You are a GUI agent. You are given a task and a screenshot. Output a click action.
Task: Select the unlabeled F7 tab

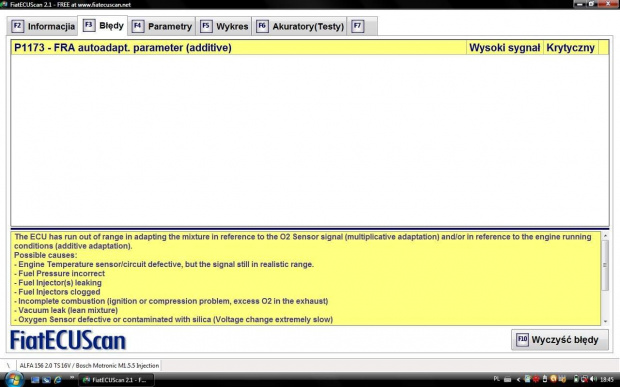[x=362, y=26]
